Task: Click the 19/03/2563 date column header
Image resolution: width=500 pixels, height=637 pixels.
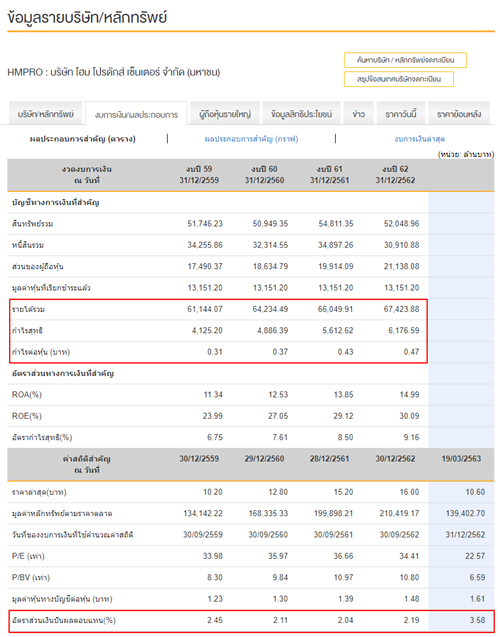Action: [x=461, y=459]
